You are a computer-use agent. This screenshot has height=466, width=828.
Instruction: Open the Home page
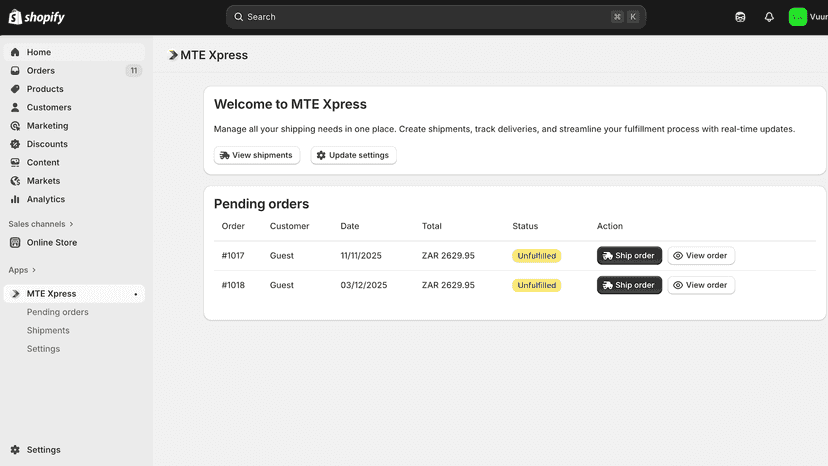[74, 52]
